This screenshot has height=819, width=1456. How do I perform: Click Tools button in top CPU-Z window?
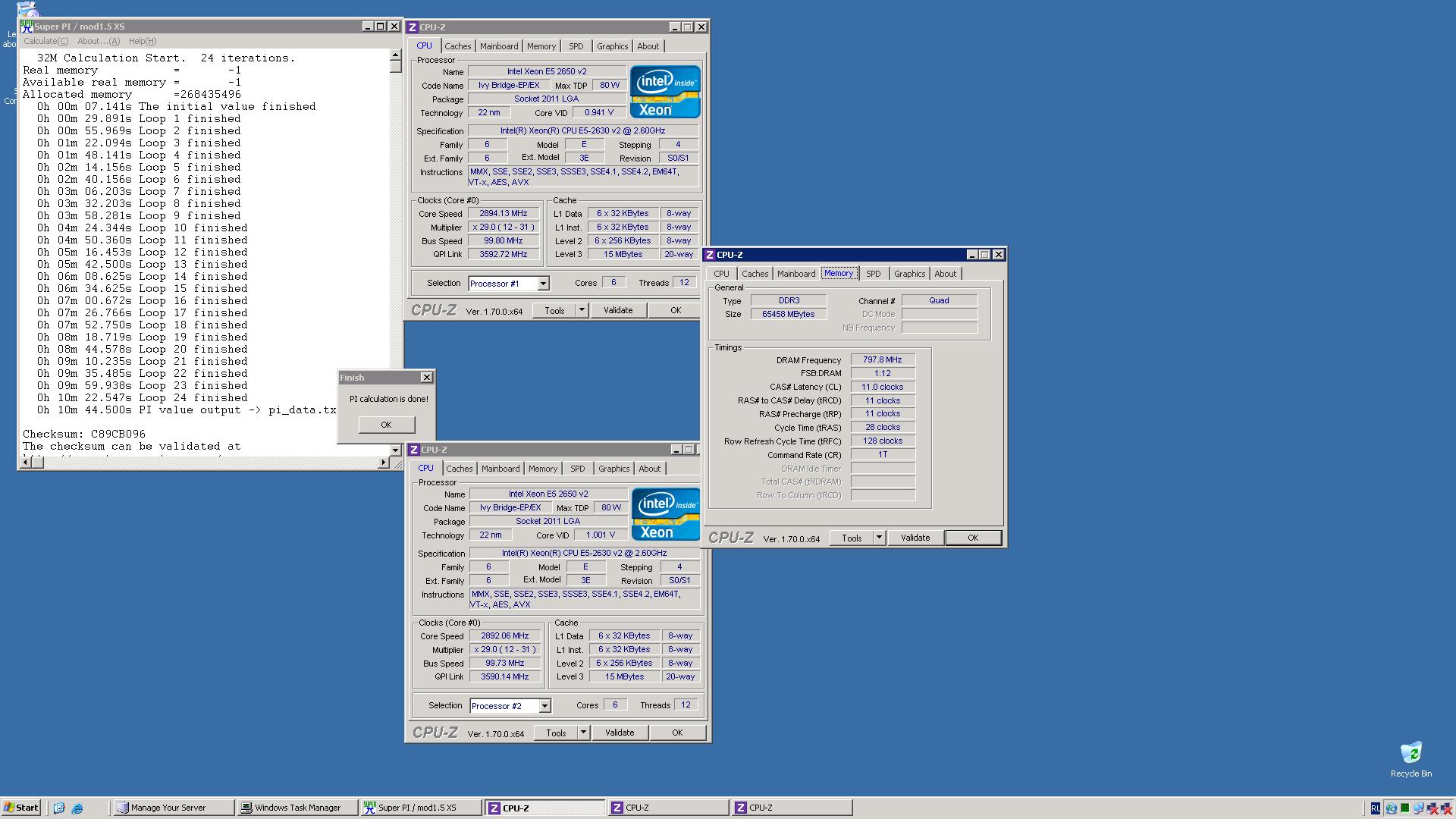click(554, 310)
